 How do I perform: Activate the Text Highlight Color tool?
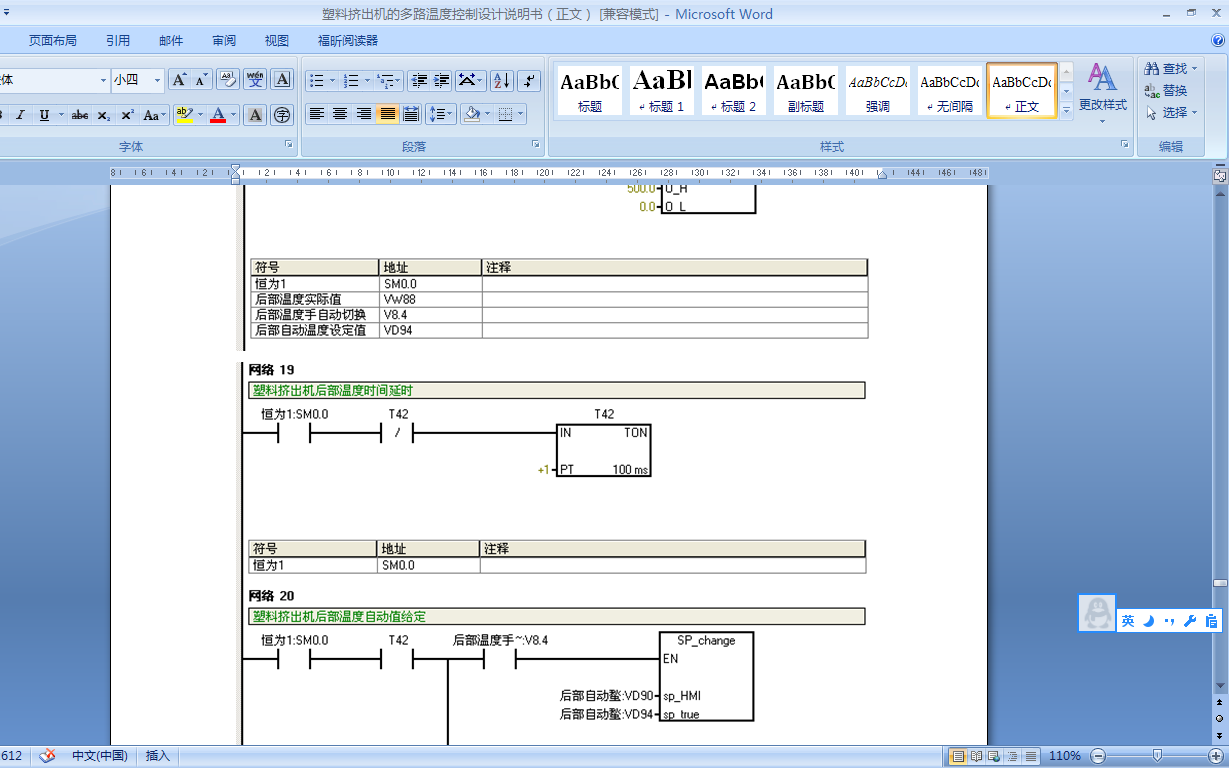185,115
